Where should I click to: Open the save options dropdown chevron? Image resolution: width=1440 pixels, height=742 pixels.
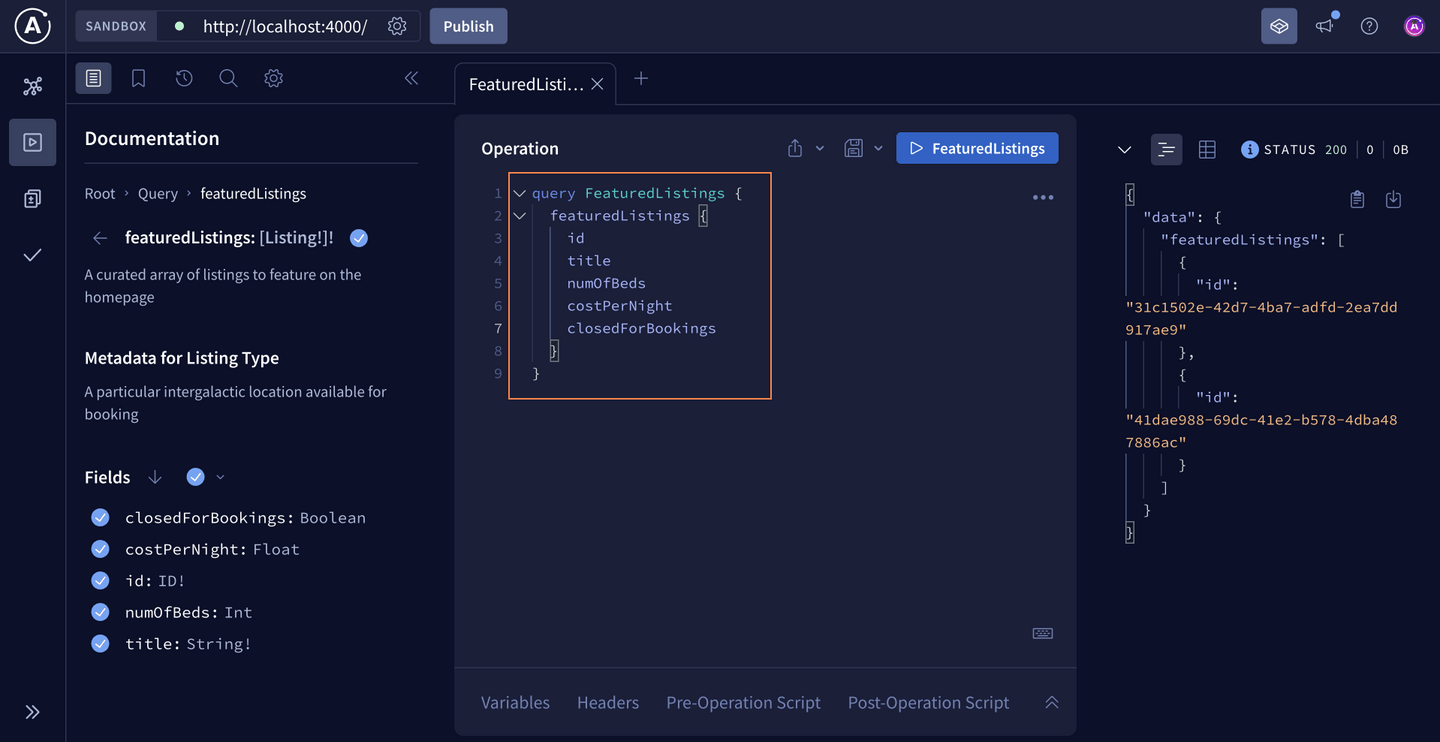tap(879, 147)
